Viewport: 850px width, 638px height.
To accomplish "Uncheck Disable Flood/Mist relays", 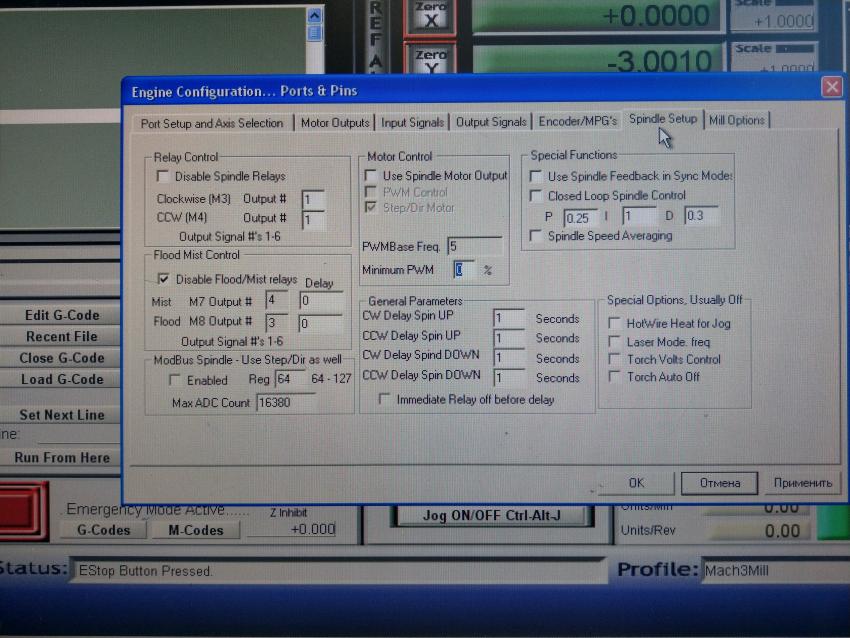I will (x=164, y=279).
